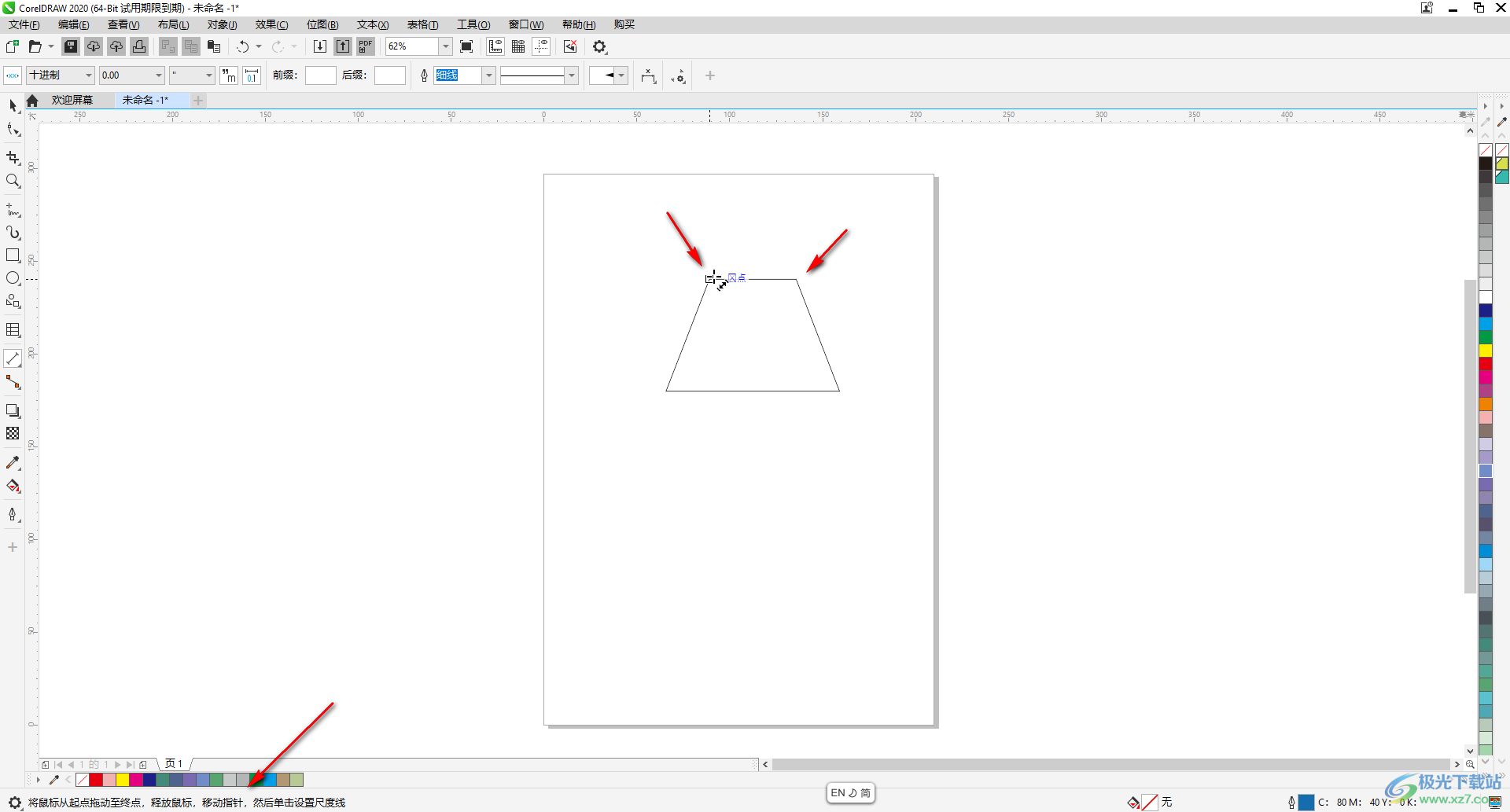Click the Print icon
Screen dimensions: 1510x812
(x=139, y=46)
